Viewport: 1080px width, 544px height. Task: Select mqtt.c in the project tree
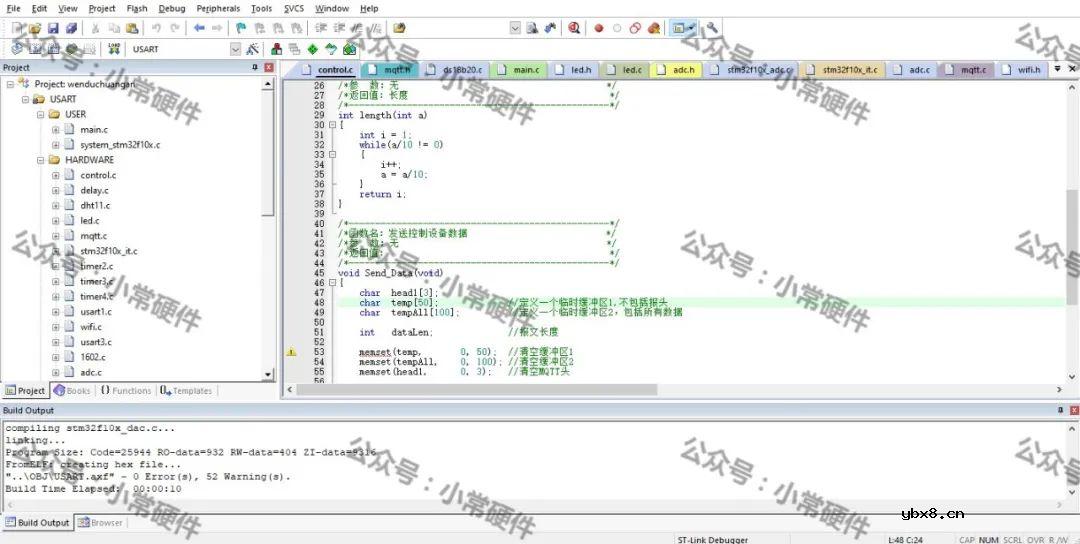tap(93, 236)
